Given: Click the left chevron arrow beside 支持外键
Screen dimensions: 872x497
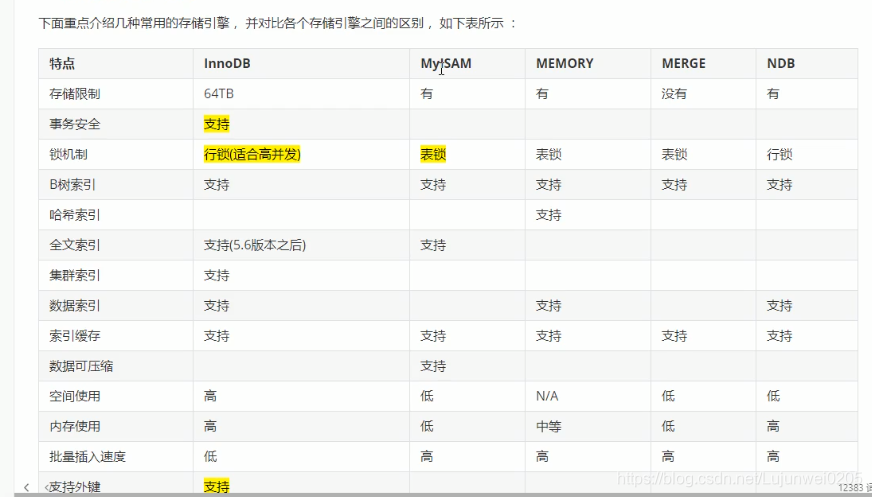Looking at the screenshot, I should 26,487.
